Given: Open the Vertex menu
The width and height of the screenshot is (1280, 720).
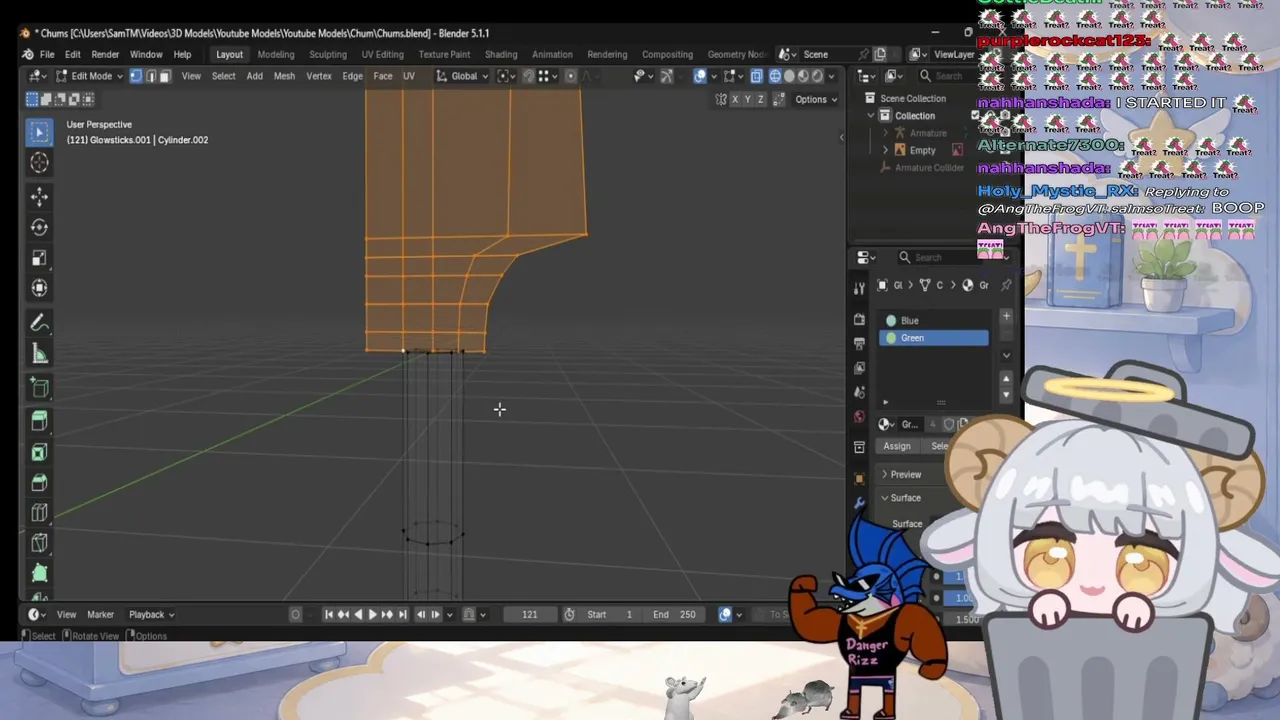Looking at the screenshot, I should (319, 76).
